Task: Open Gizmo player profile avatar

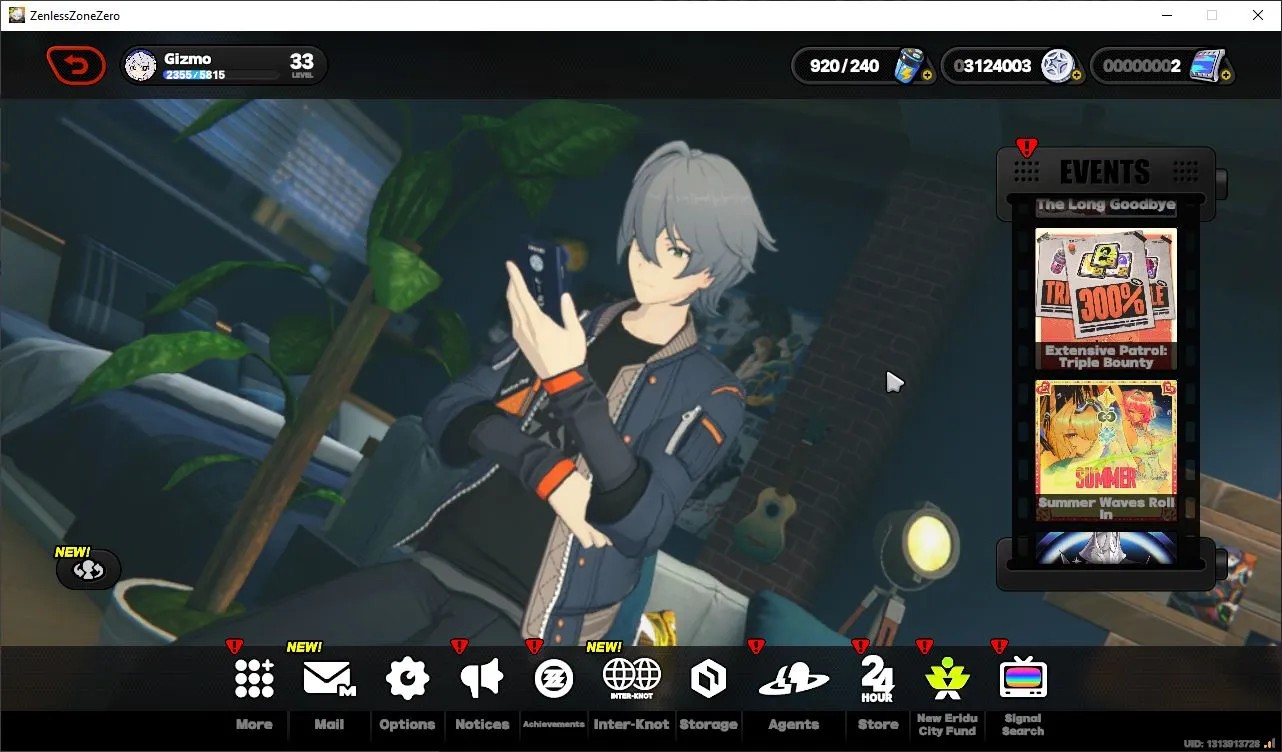Action: click(140, 66)
